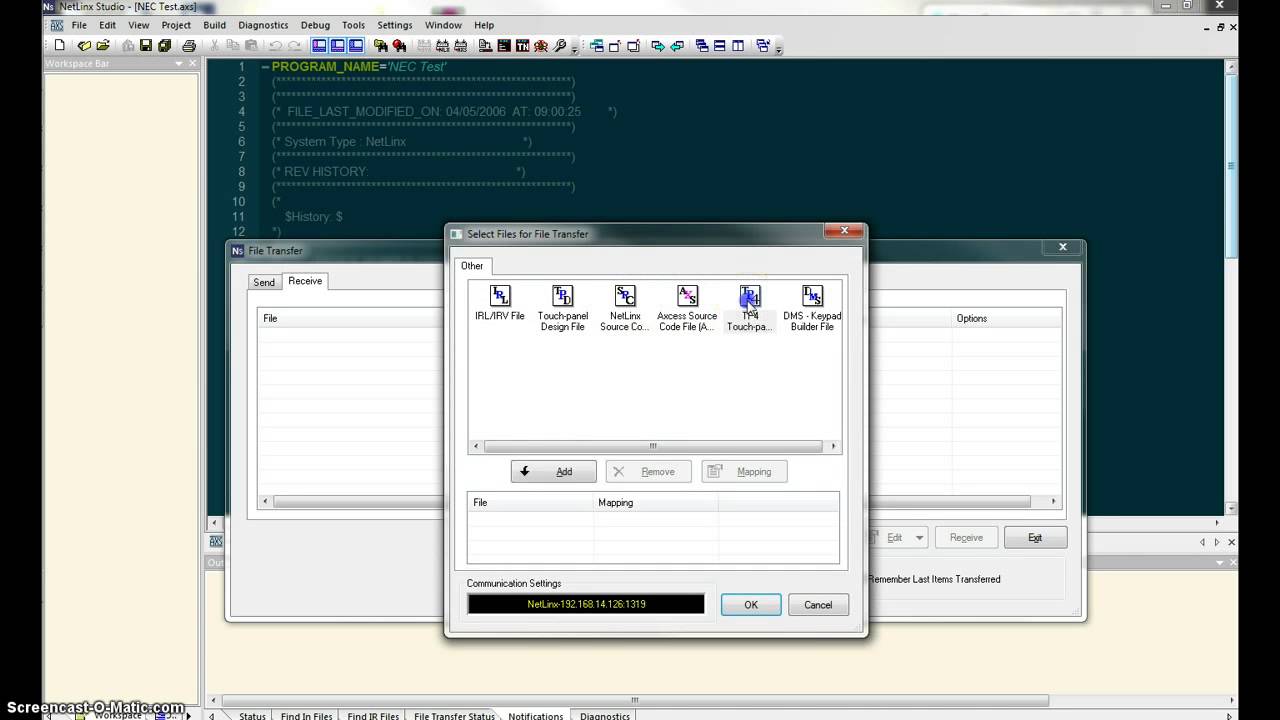Click Exit in File Transfer window
1280x720 pixels.
pyautogui.click(x=1035, y=538)
